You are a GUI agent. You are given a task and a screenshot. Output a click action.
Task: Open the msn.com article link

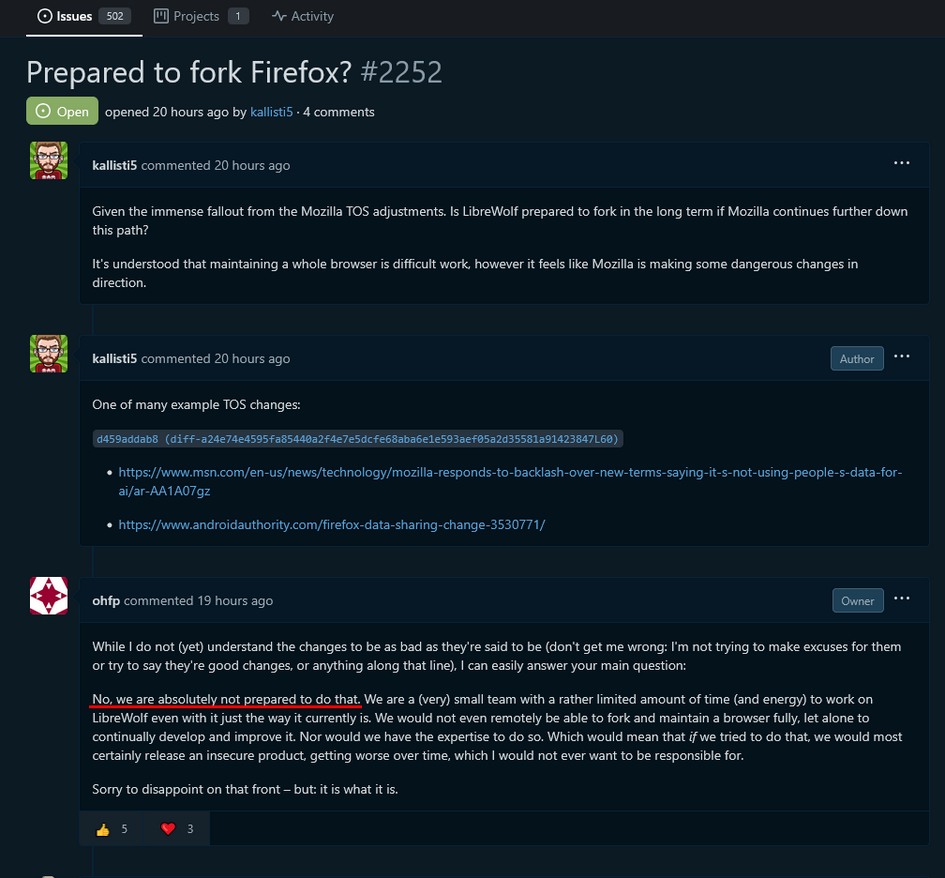click(510, 481)
